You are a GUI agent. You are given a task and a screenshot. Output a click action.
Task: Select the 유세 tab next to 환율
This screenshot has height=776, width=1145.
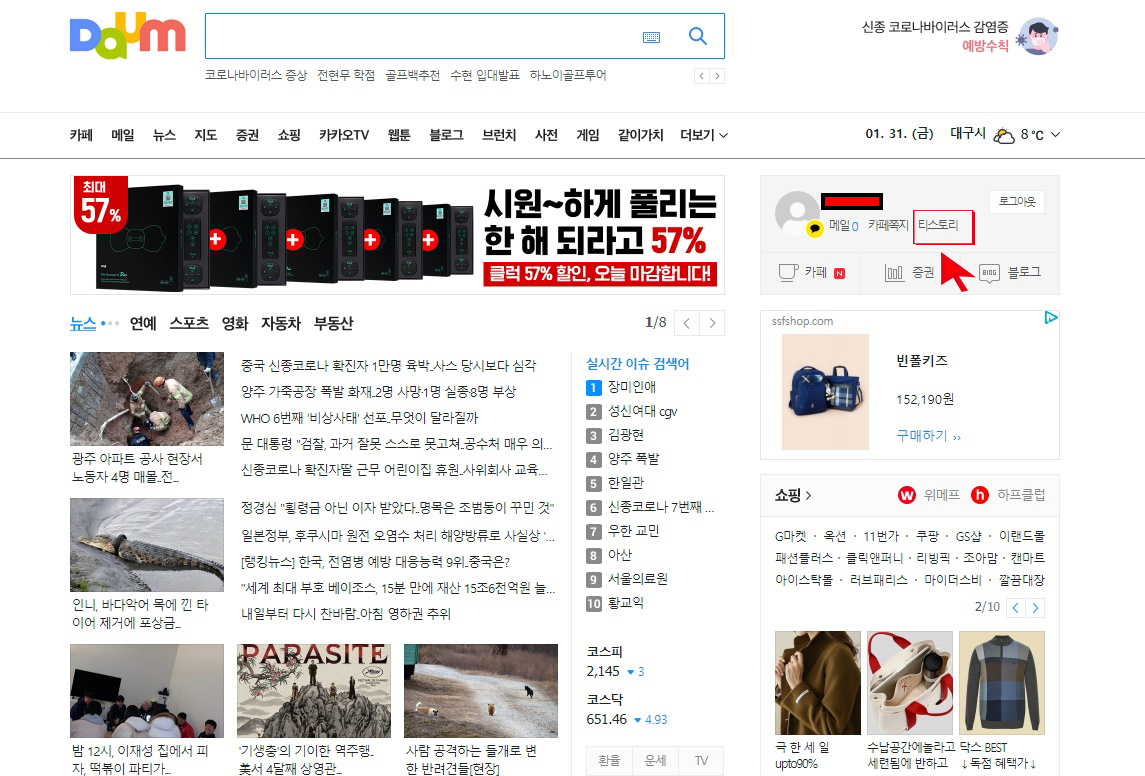[x=655, y=761]
